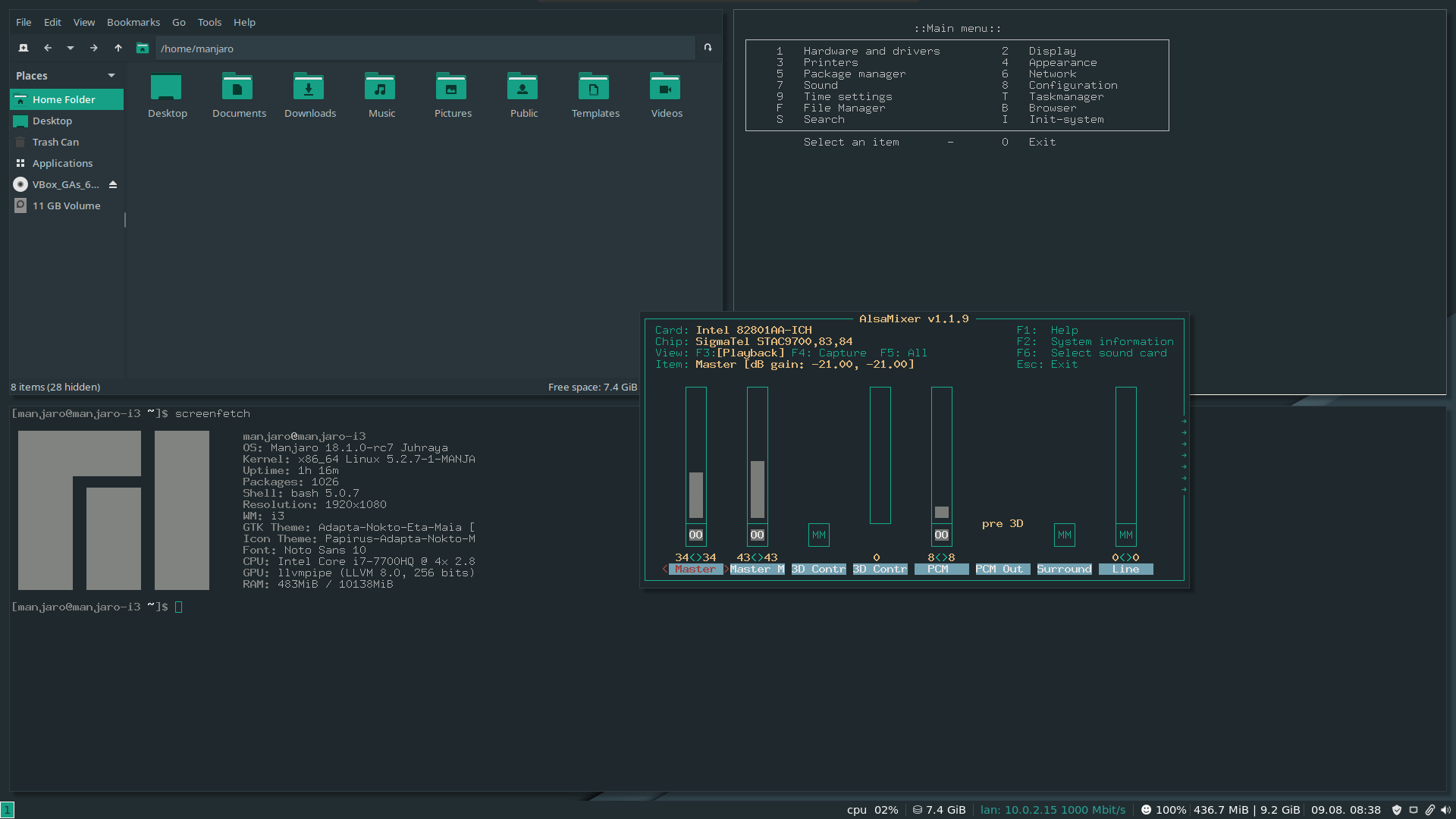Click the home folder icon beside path bar
The height and width of the screenshot is (819, 1456).
(143, 48)
